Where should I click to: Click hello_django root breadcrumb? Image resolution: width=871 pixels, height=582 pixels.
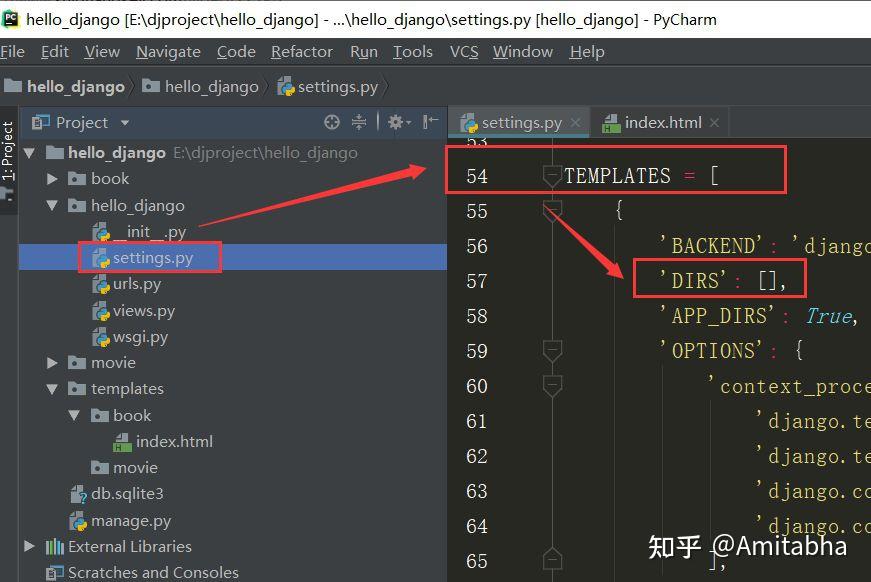(x=64, y=87)
